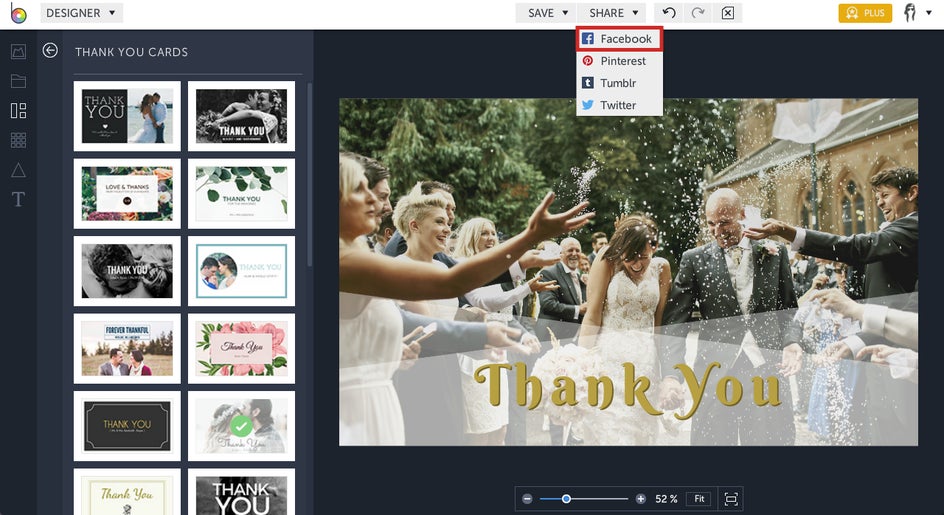Click the clear canvas X icon
Image resolution: width=944 pixels, height=515 pixels.
[727, 13]
